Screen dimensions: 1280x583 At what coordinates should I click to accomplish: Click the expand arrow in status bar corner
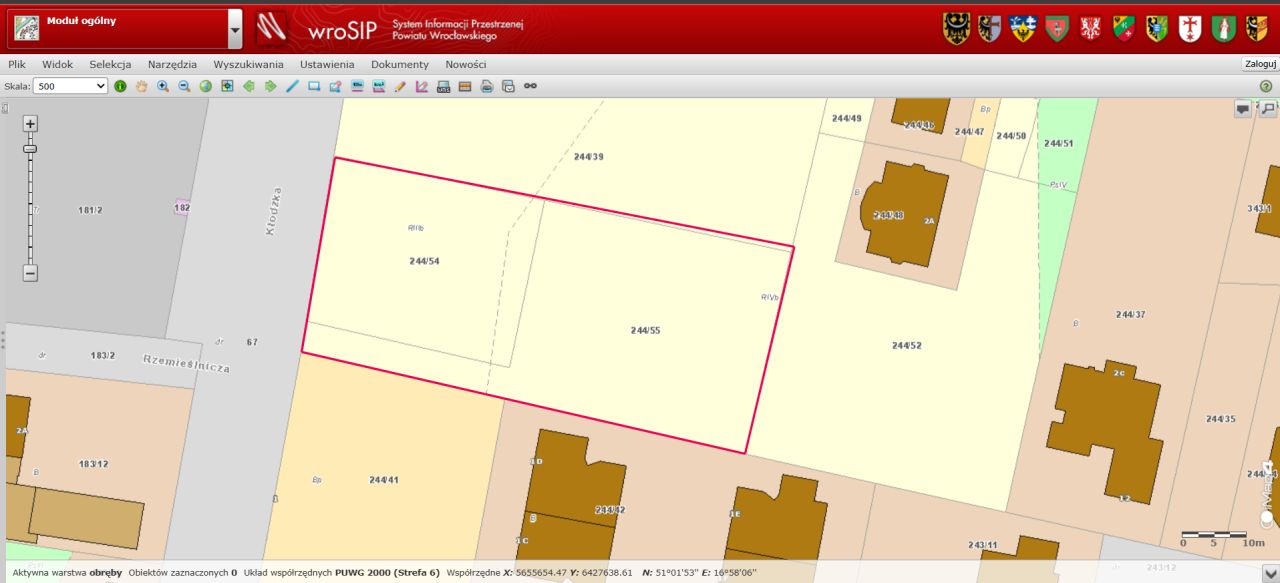click(x=1270, y=573)
